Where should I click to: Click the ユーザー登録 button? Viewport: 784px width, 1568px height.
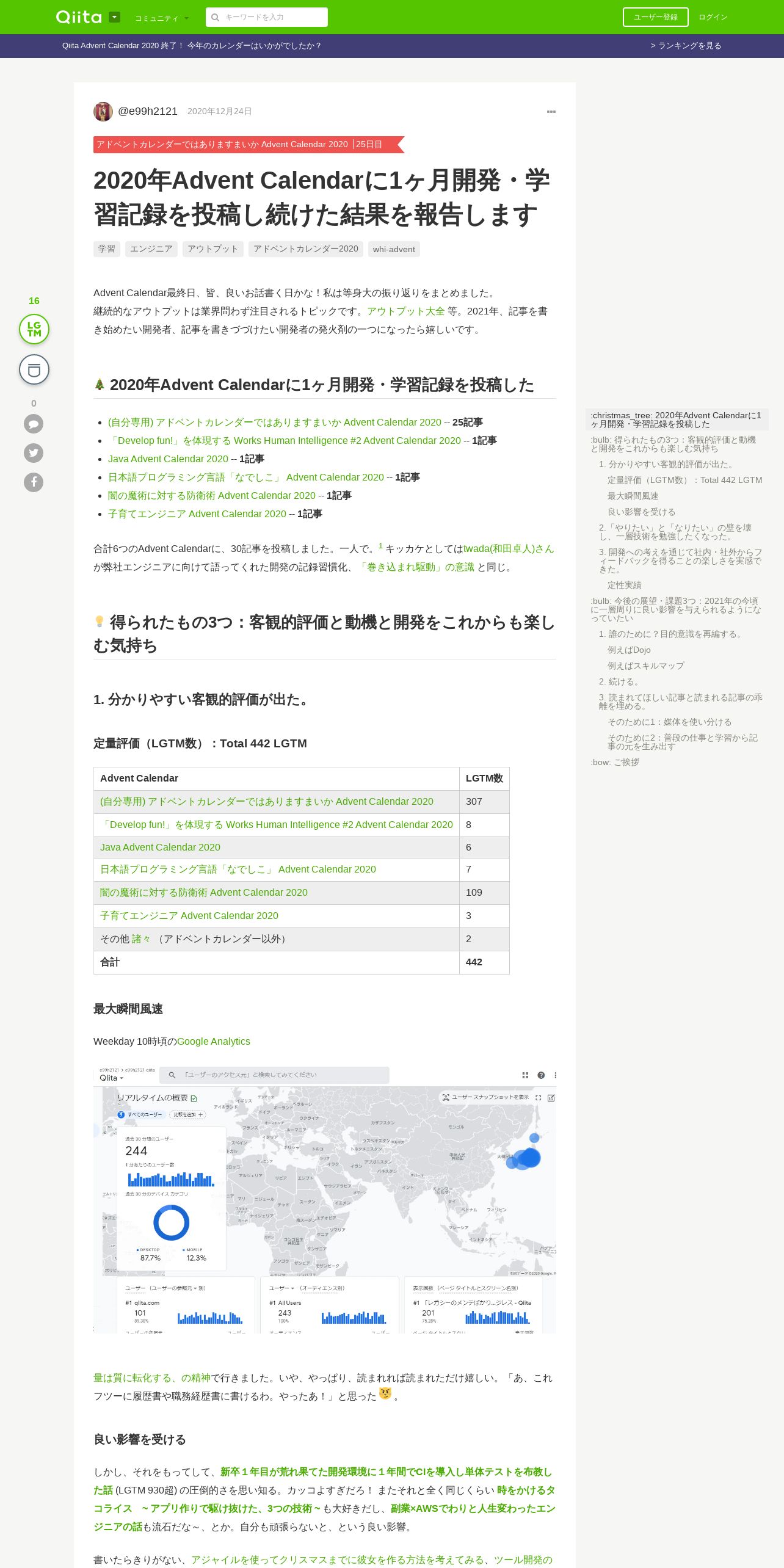click(x=655, y=17)
